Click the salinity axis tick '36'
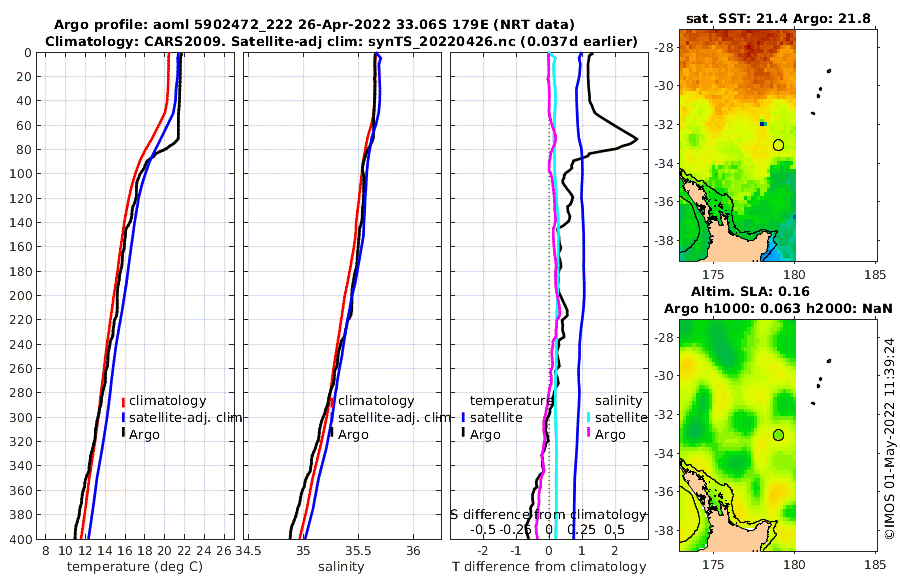This screenshot has height=580, width=900. [x=413, y=551]
